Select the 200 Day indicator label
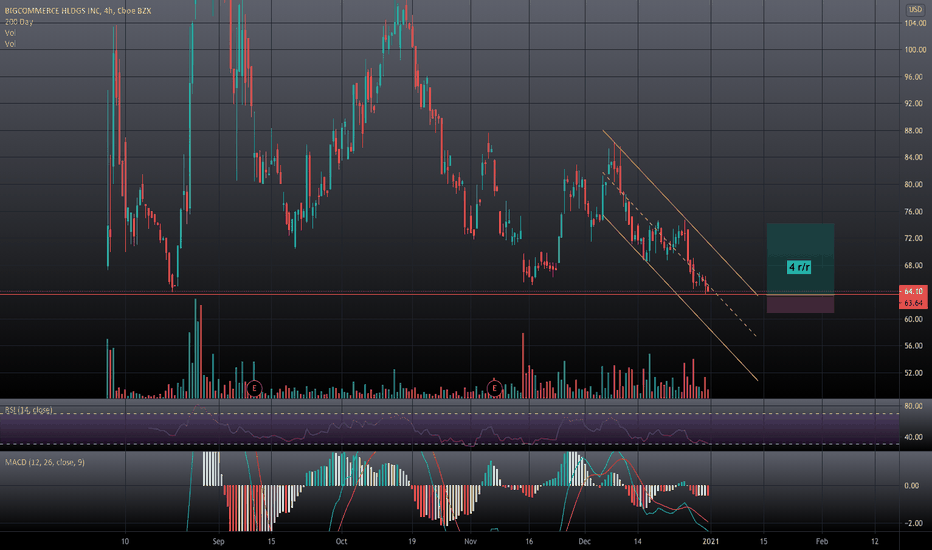 [19, 22]
